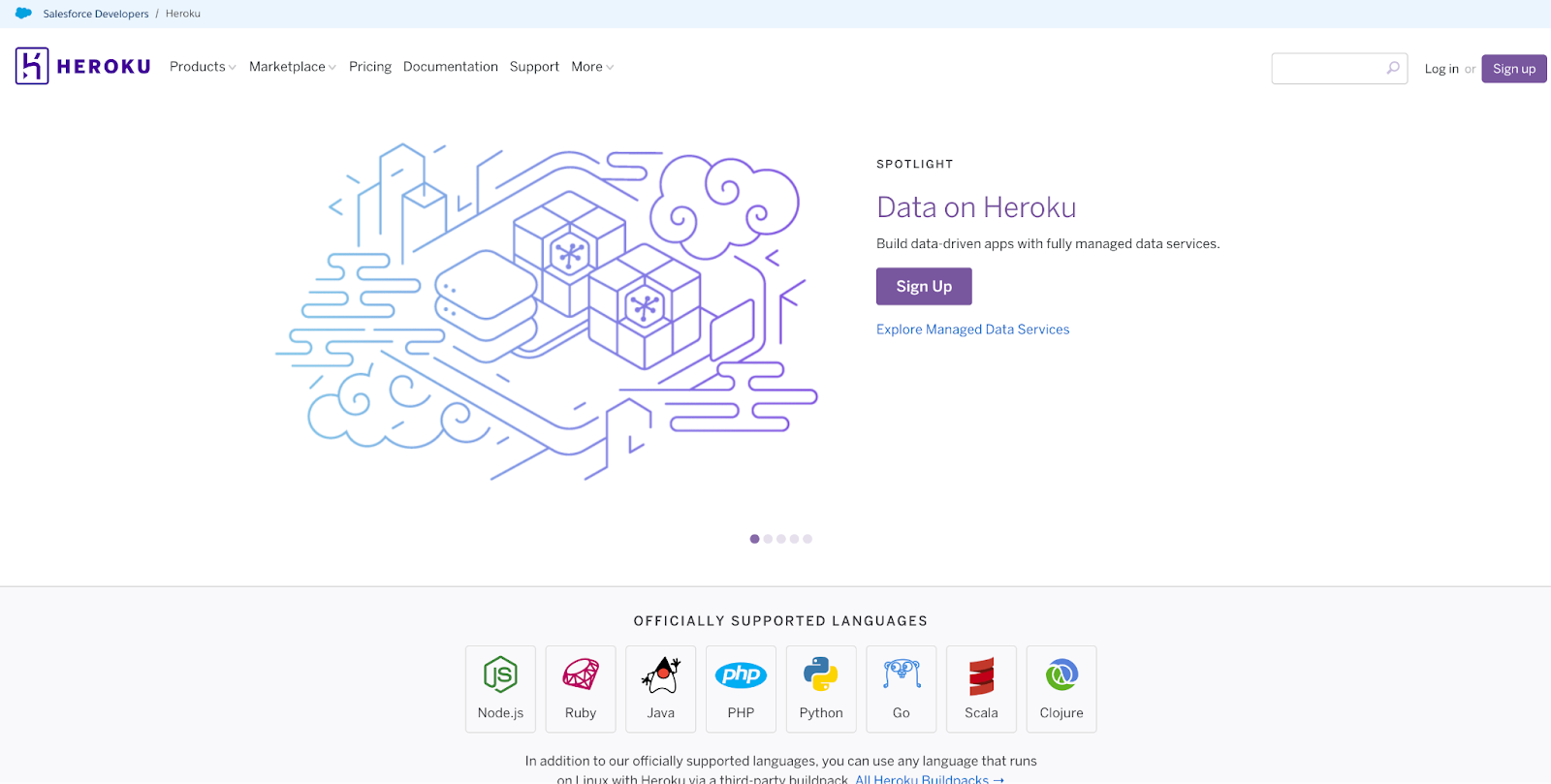Click the Officially Supported Languages heading
1551x784 pixels.
click(x=780, y=621)
